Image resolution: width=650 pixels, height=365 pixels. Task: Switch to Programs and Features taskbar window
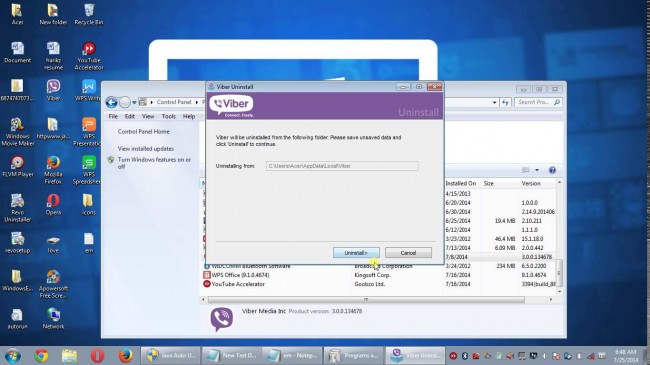353,355
